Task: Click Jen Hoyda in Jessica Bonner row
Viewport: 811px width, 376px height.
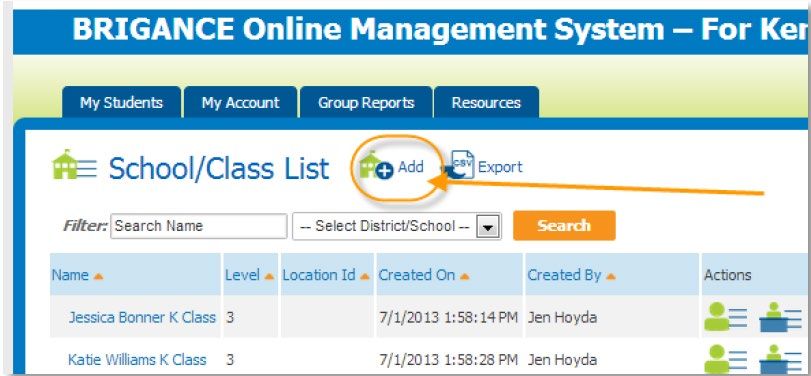Action: (562, 317)
